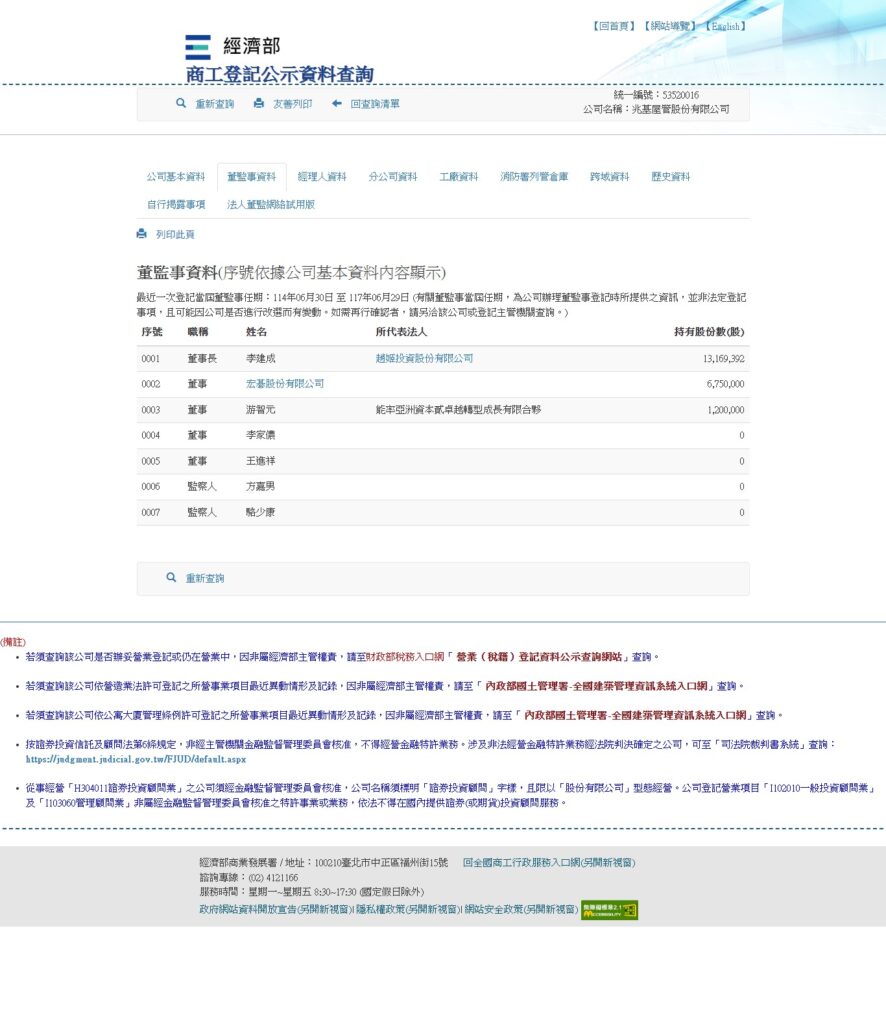Switch the site language via English link
Viewport: 886px width, 1024px height.
coord(725,26)
